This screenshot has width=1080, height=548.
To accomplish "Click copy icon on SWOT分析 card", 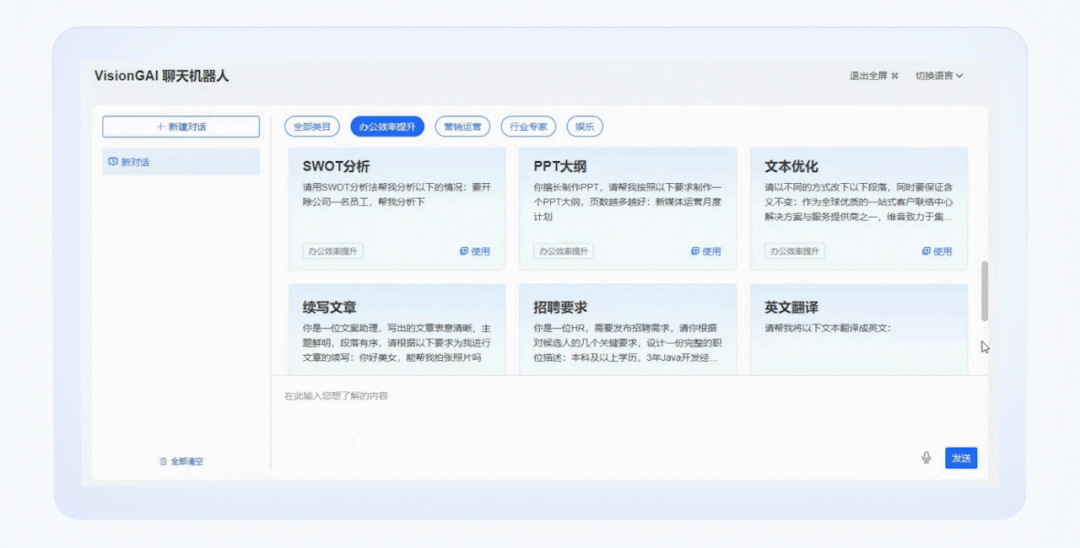I will click(464, 251).
